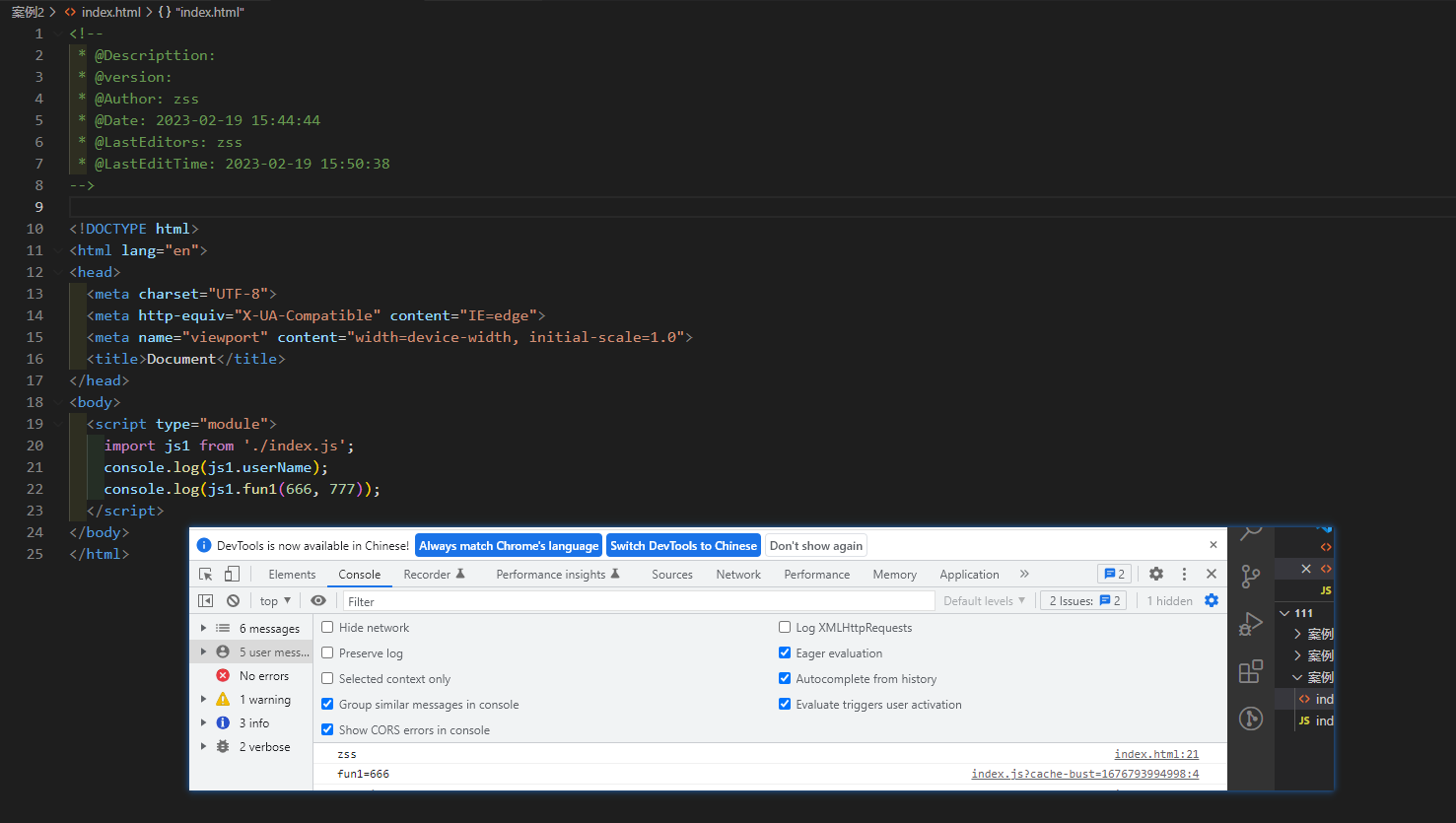
Task: Enable Selected context only checkbox
Action: point(327,678)
